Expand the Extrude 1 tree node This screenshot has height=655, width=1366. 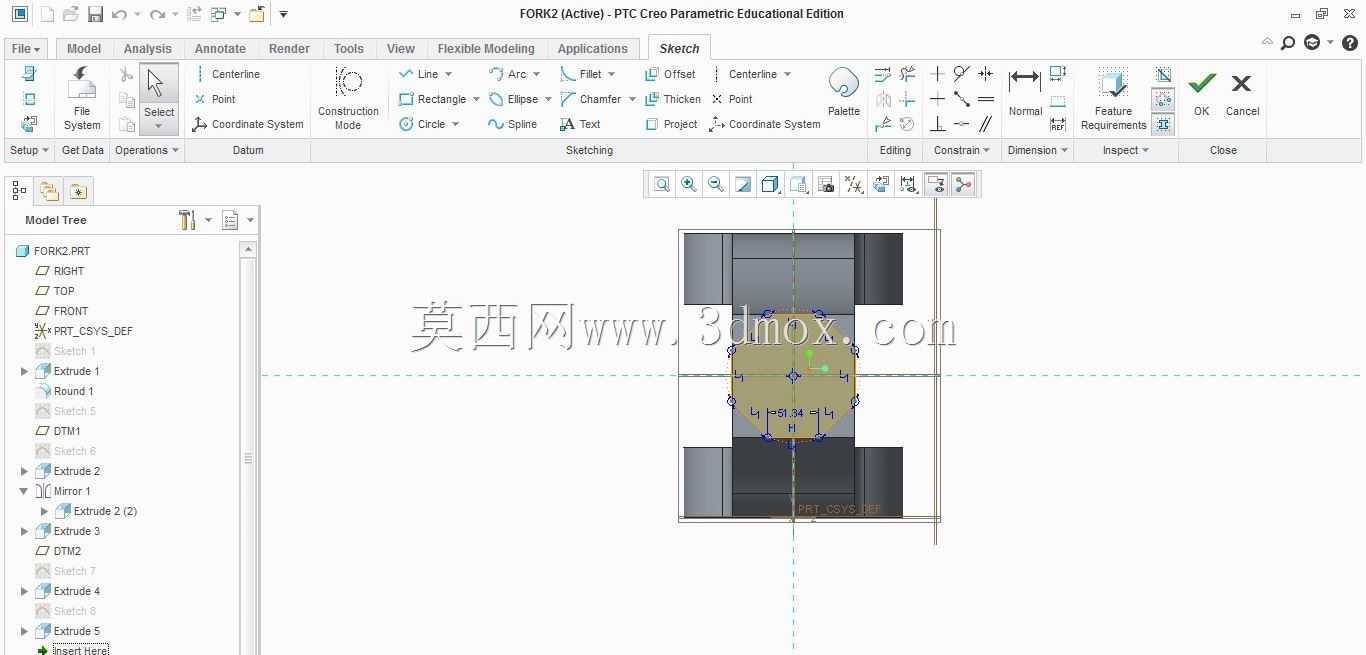pos(24,371)
